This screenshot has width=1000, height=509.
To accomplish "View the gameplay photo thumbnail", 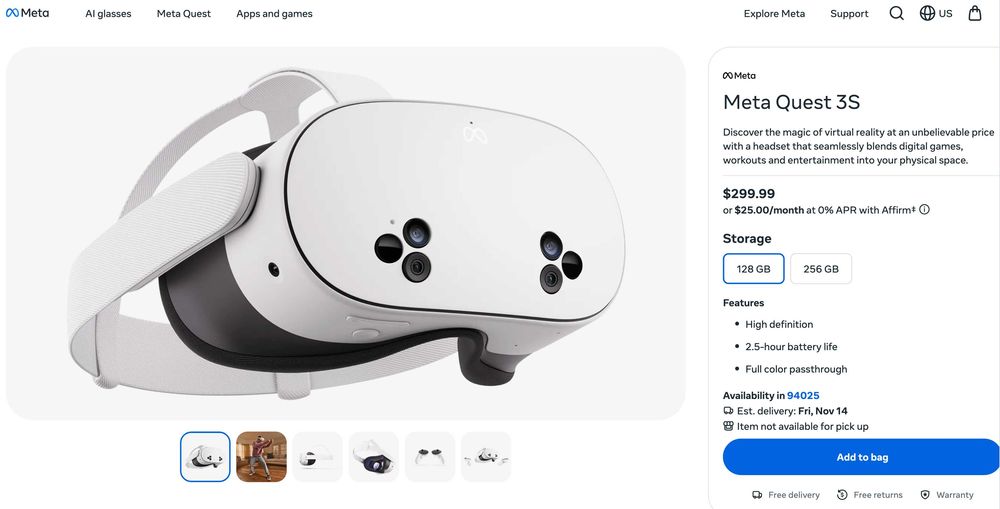I will pos(262,457).
